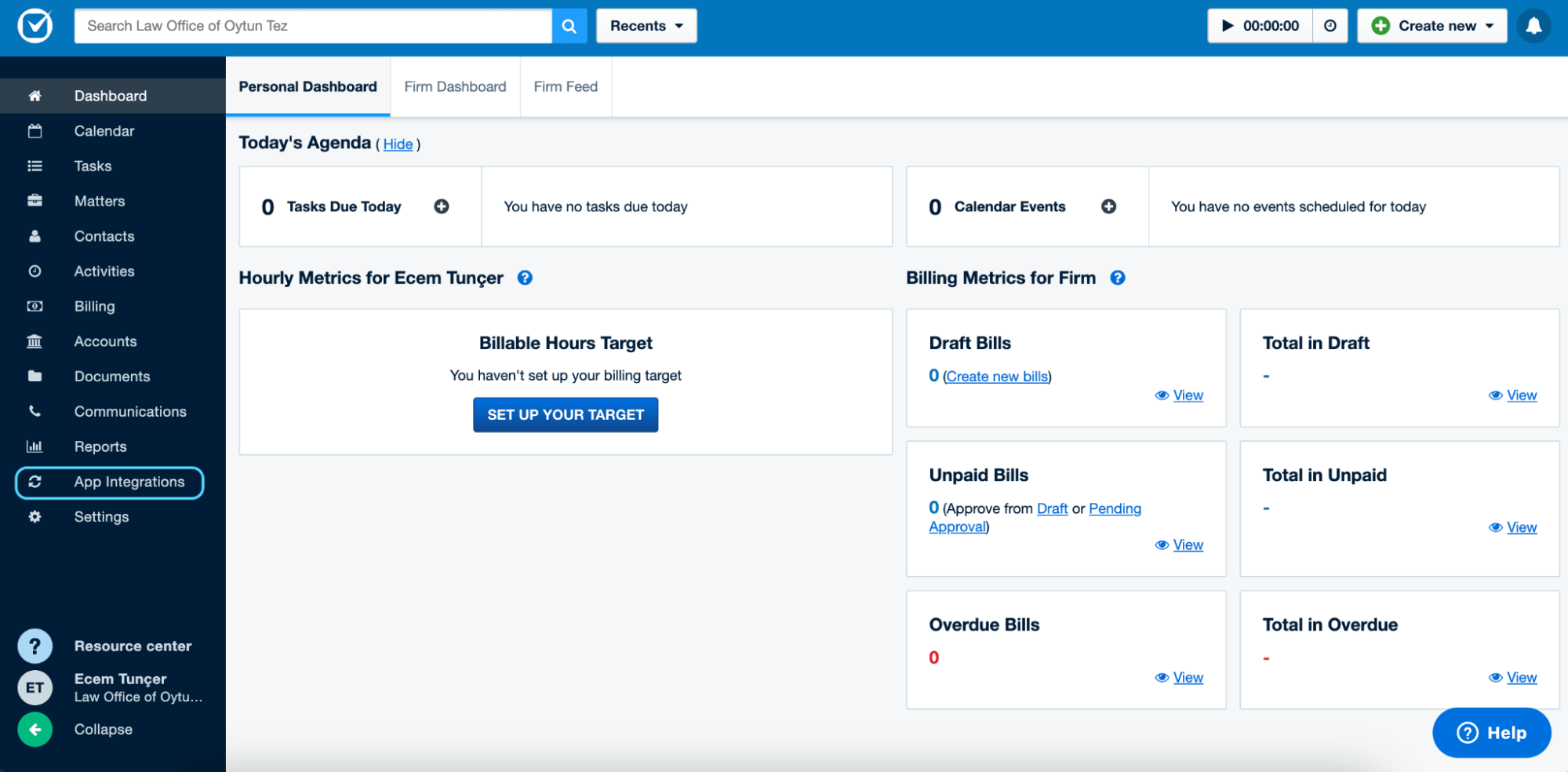The image size is (1568, 772).
Task: Open the time entries clock icon
Action: (x=1330, y=26)
